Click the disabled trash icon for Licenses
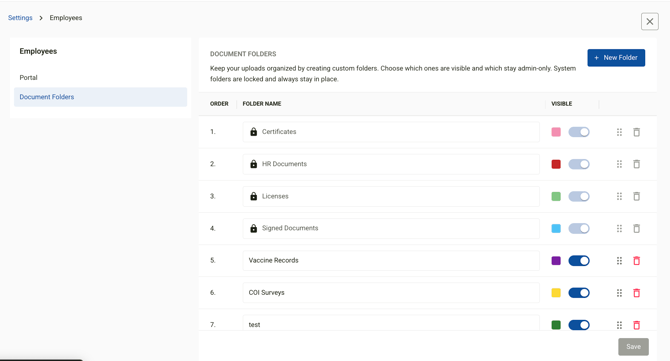The height and width of the screenshot is (361, 670). [x=636, y=196]
